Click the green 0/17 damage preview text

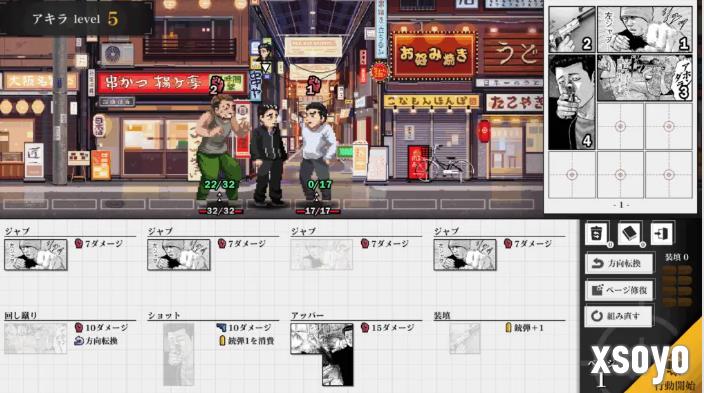pos(320,185)
